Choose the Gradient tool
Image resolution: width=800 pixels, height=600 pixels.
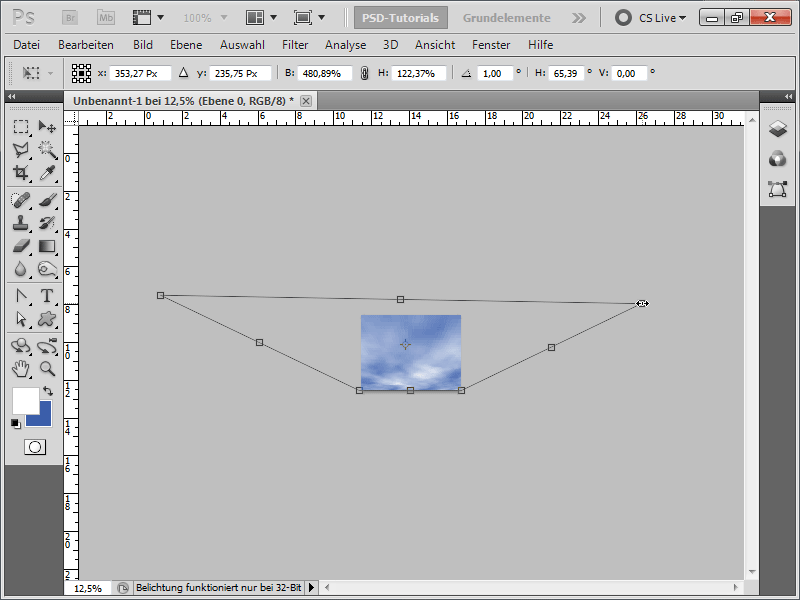[x=47, y=246]
